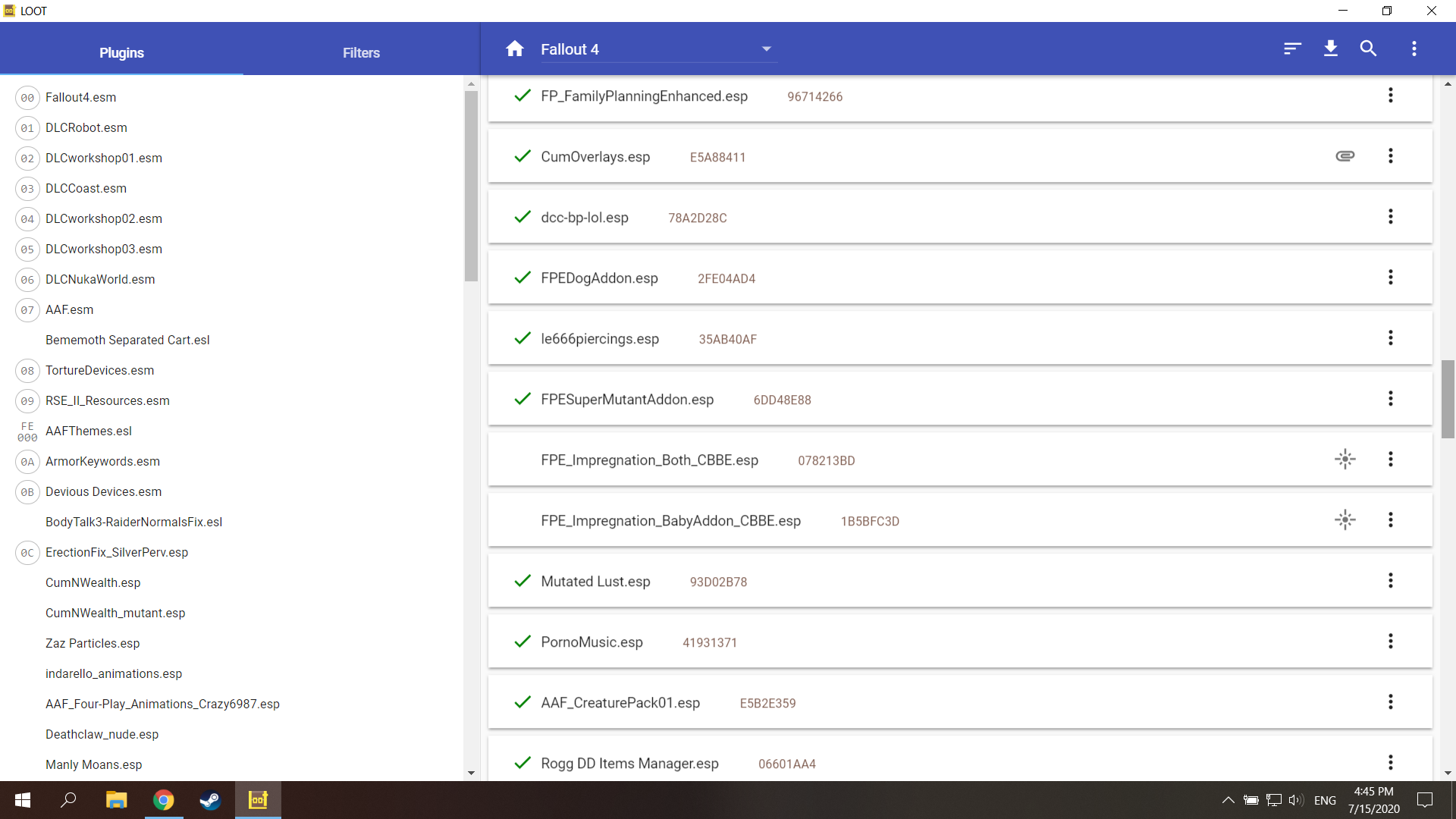1456x819 pixels.
Task: Click the paperclip icon on CumOverlays.esp
Action: tap(1345, 156)
